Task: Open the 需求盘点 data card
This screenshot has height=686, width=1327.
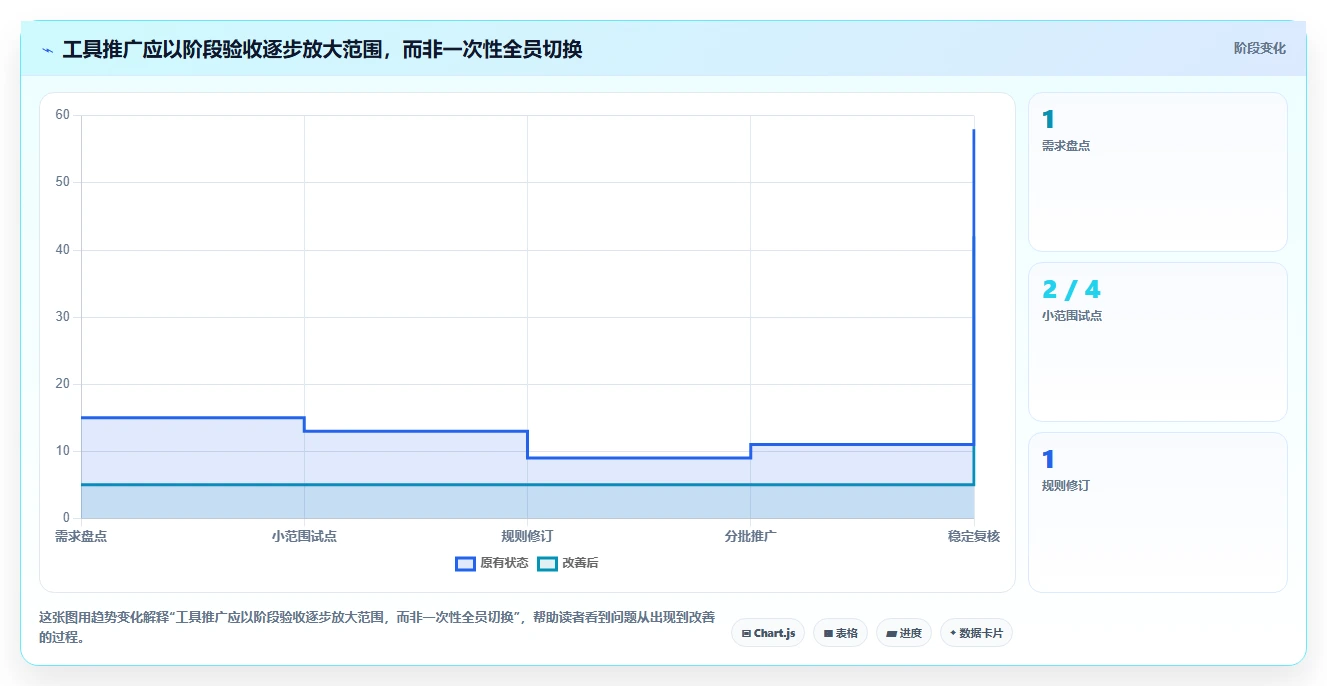Action: [x=1157, y=172]
